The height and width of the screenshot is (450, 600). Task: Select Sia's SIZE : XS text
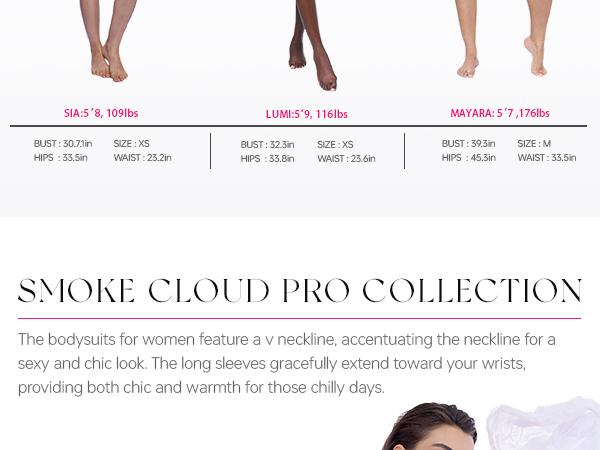tap(131, 143)
